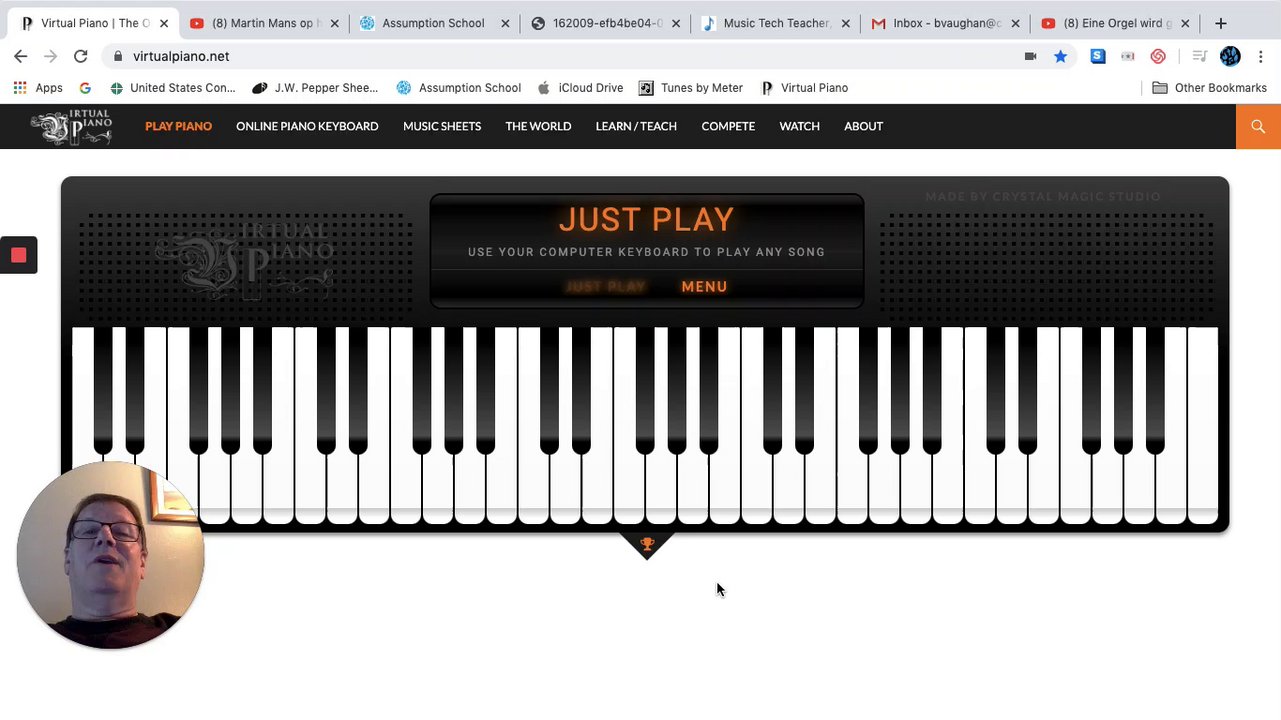
Task: Open the Chrome profile avatar
Action: (1230, 56)
